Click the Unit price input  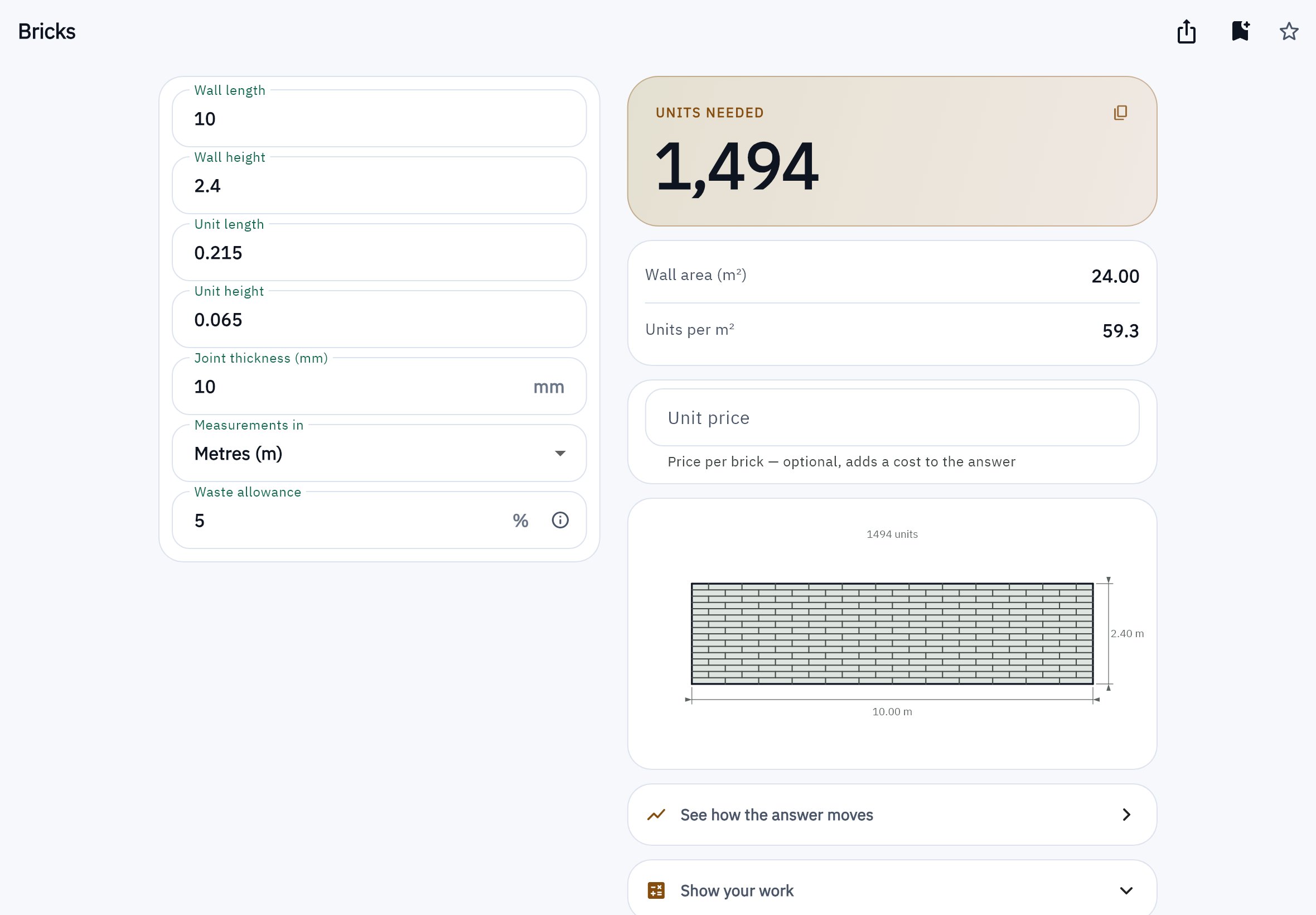pos(892,417)
